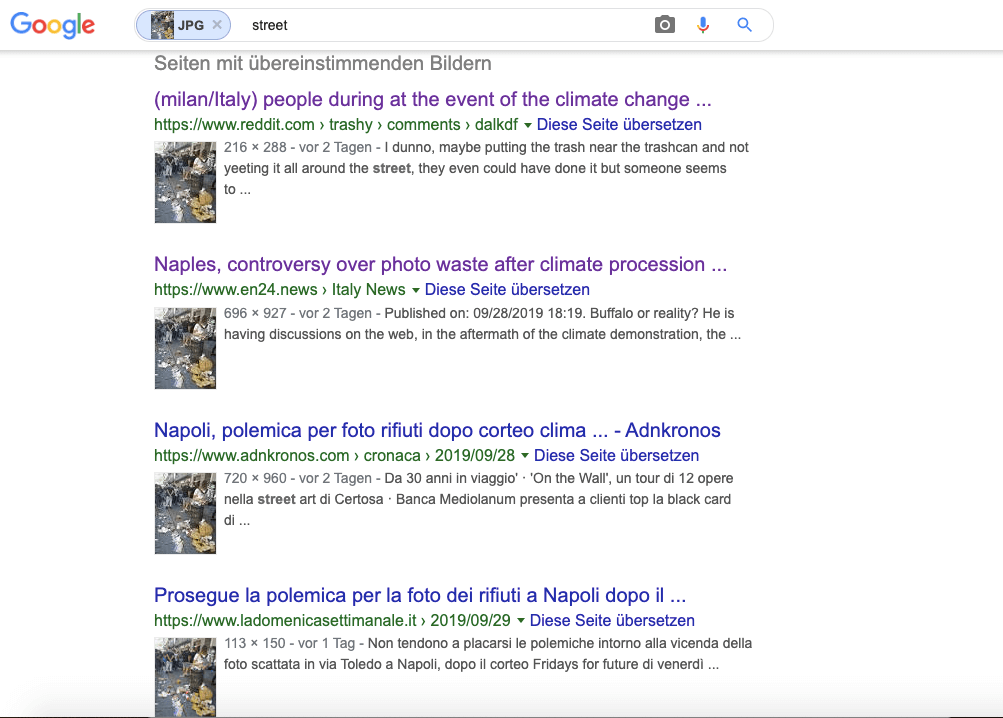This screenshot has height=718, width=1003.
Task: Open search by image camera icon
Action: [x=665, y=25]
